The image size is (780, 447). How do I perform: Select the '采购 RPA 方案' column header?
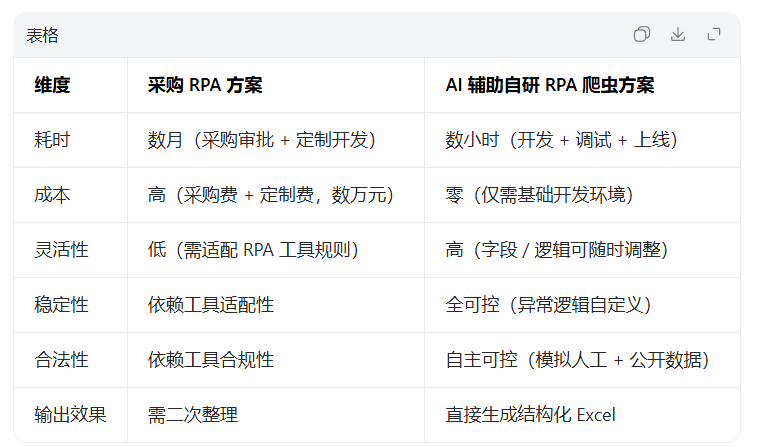204,85
